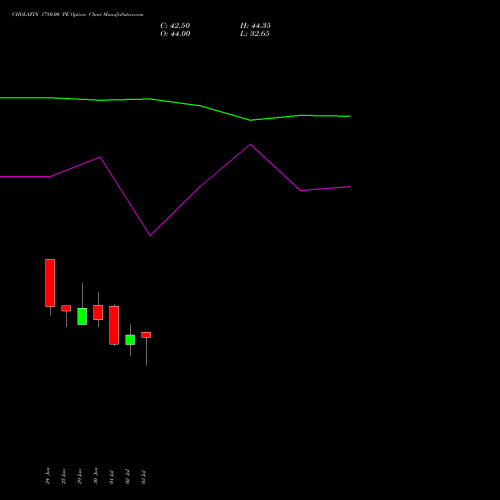Click the 24 Jun date label
Screen dimensions: 500x500
[x=48, y=476]
